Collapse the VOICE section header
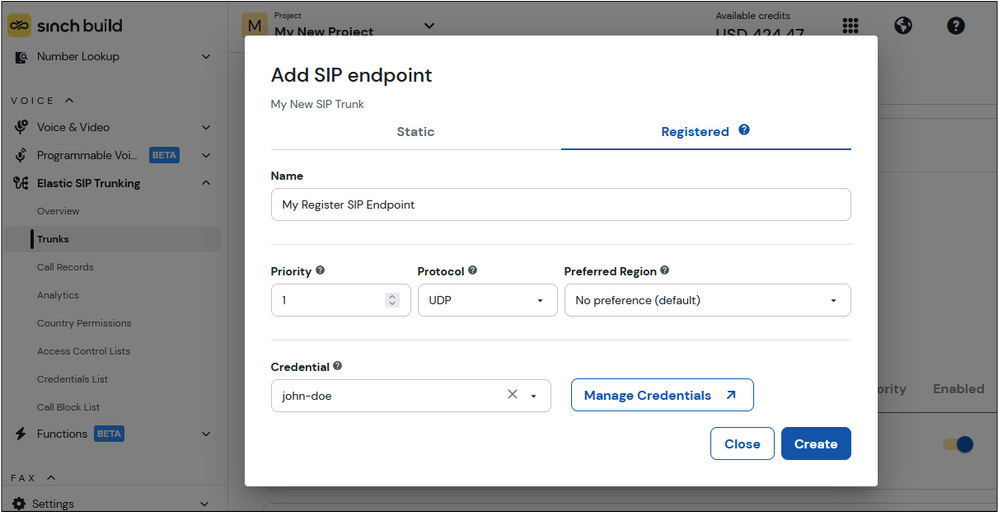Viewport: 998px width, 512px height. pyautogui.click(x=42, y=101)
